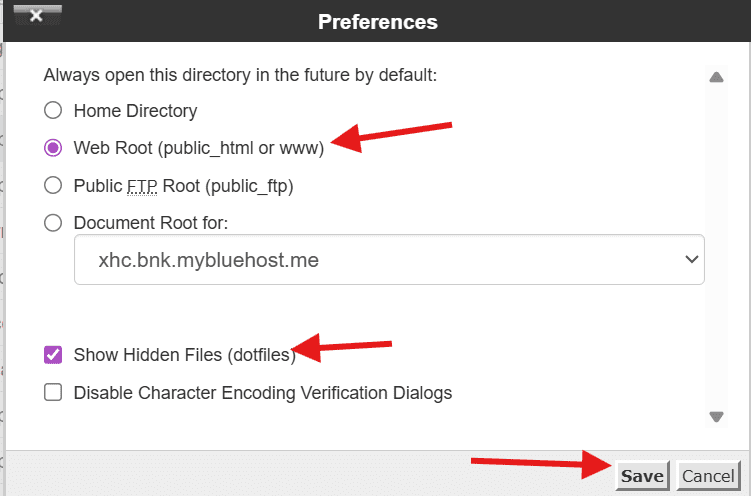The height and width of the screenshot is (496, 751).
Task: Click the "Home Directory" label text
Action: (135, 111)
